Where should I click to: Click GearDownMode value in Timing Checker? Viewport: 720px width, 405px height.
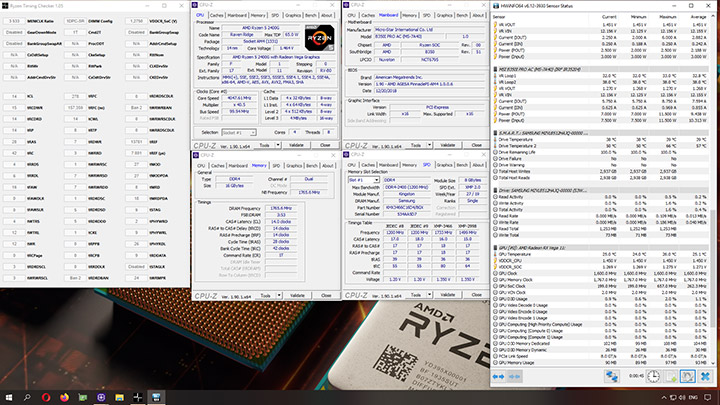[14, 33]
